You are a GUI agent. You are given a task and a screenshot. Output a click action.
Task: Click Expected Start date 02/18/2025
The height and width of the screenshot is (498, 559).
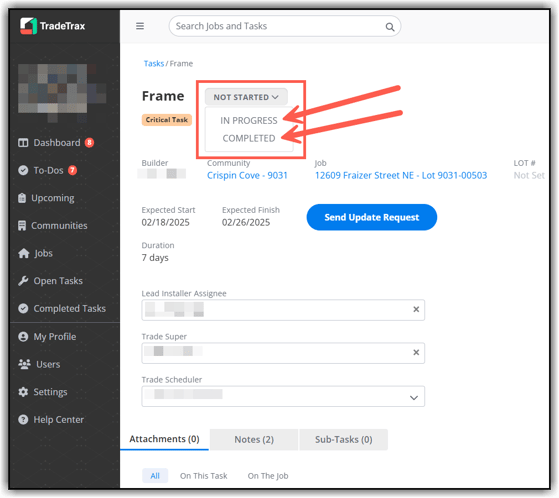165,222
